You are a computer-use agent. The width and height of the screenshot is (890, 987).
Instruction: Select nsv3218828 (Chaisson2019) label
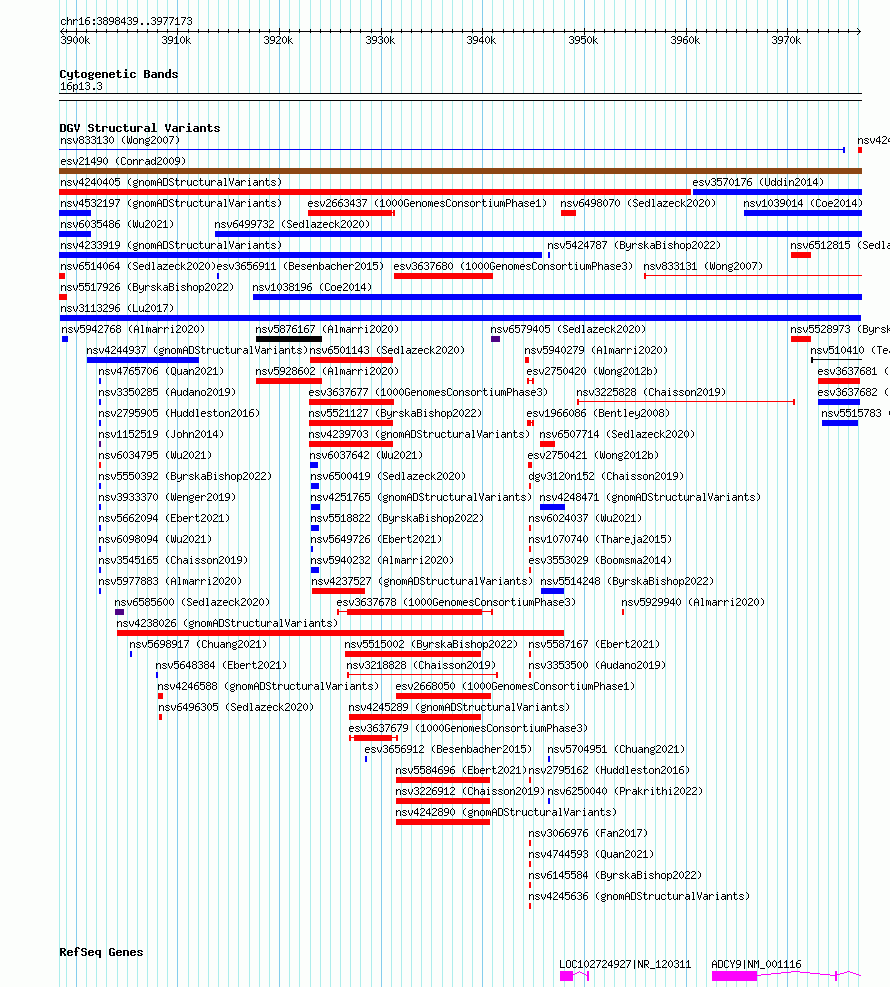coord(421,665)
